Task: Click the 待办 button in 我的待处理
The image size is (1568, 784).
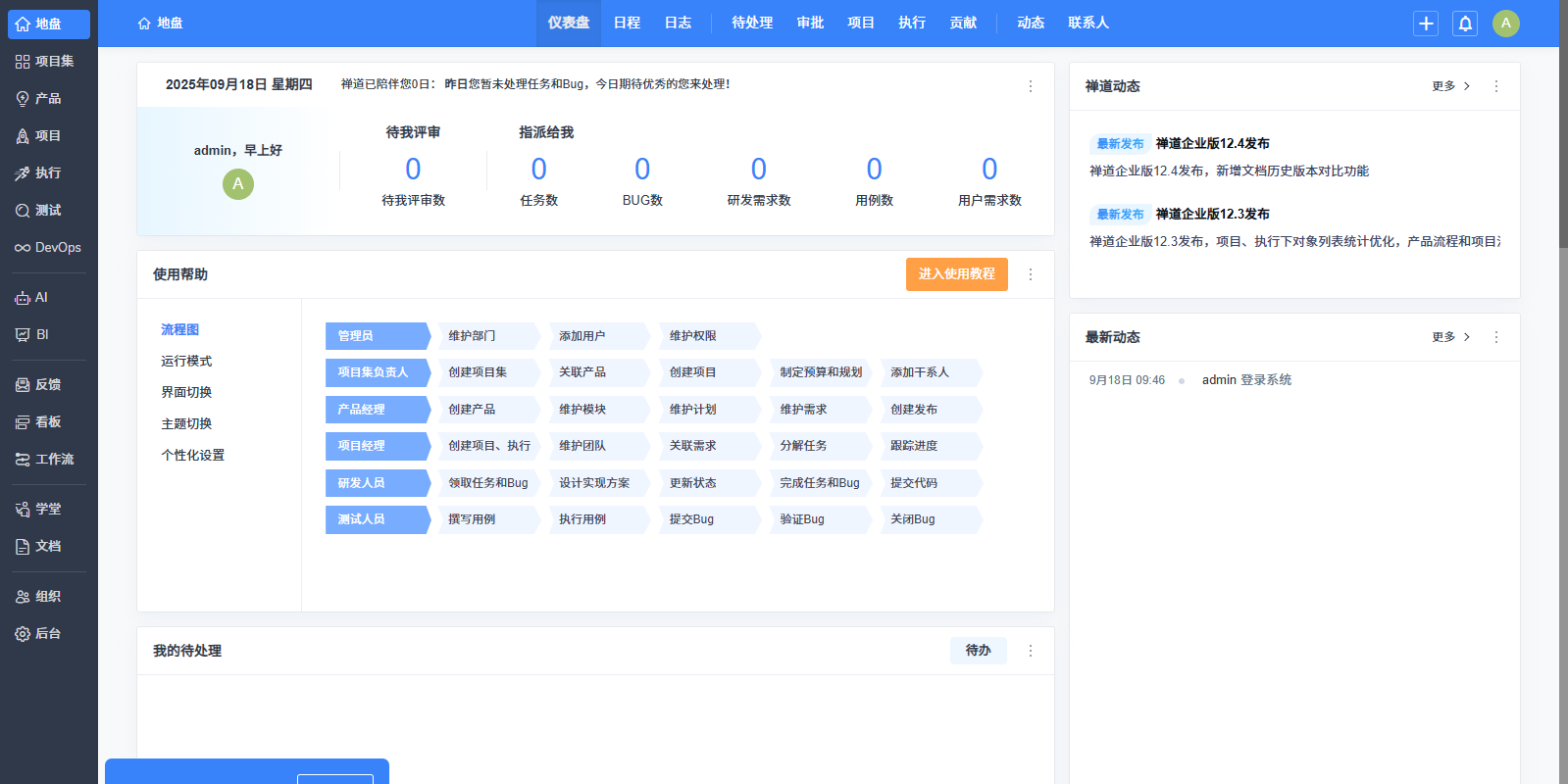Action: click(x=978, y=651)
